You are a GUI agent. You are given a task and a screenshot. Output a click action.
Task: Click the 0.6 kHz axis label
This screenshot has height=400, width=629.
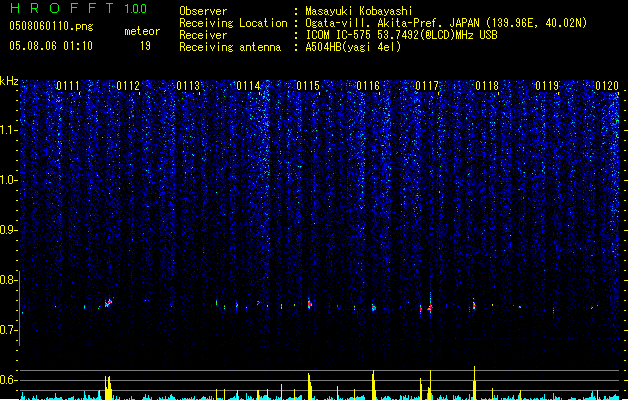click(9, 380)
